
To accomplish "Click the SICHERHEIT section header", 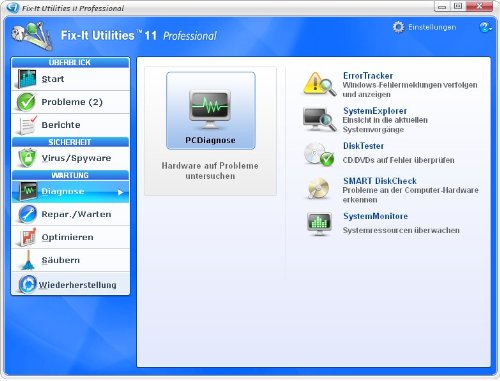I will [70, 142].
